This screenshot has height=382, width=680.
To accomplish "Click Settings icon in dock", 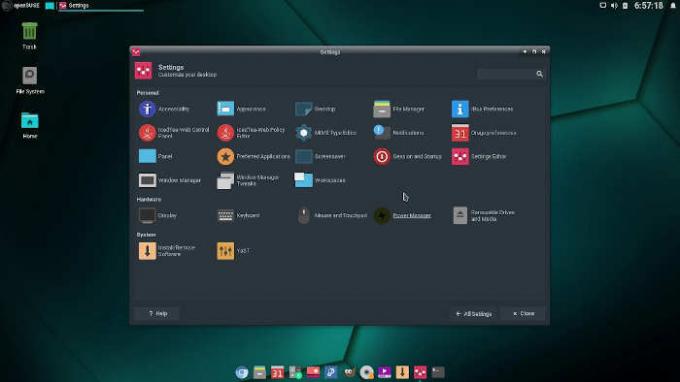I will tap(420, 372).
